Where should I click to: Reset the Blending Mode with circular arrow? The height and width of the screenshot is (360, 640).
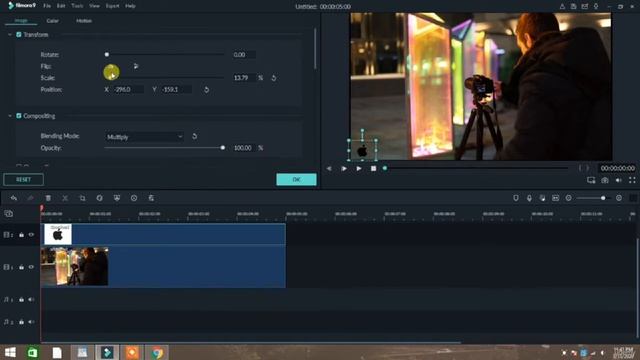[x=195, y=136]
